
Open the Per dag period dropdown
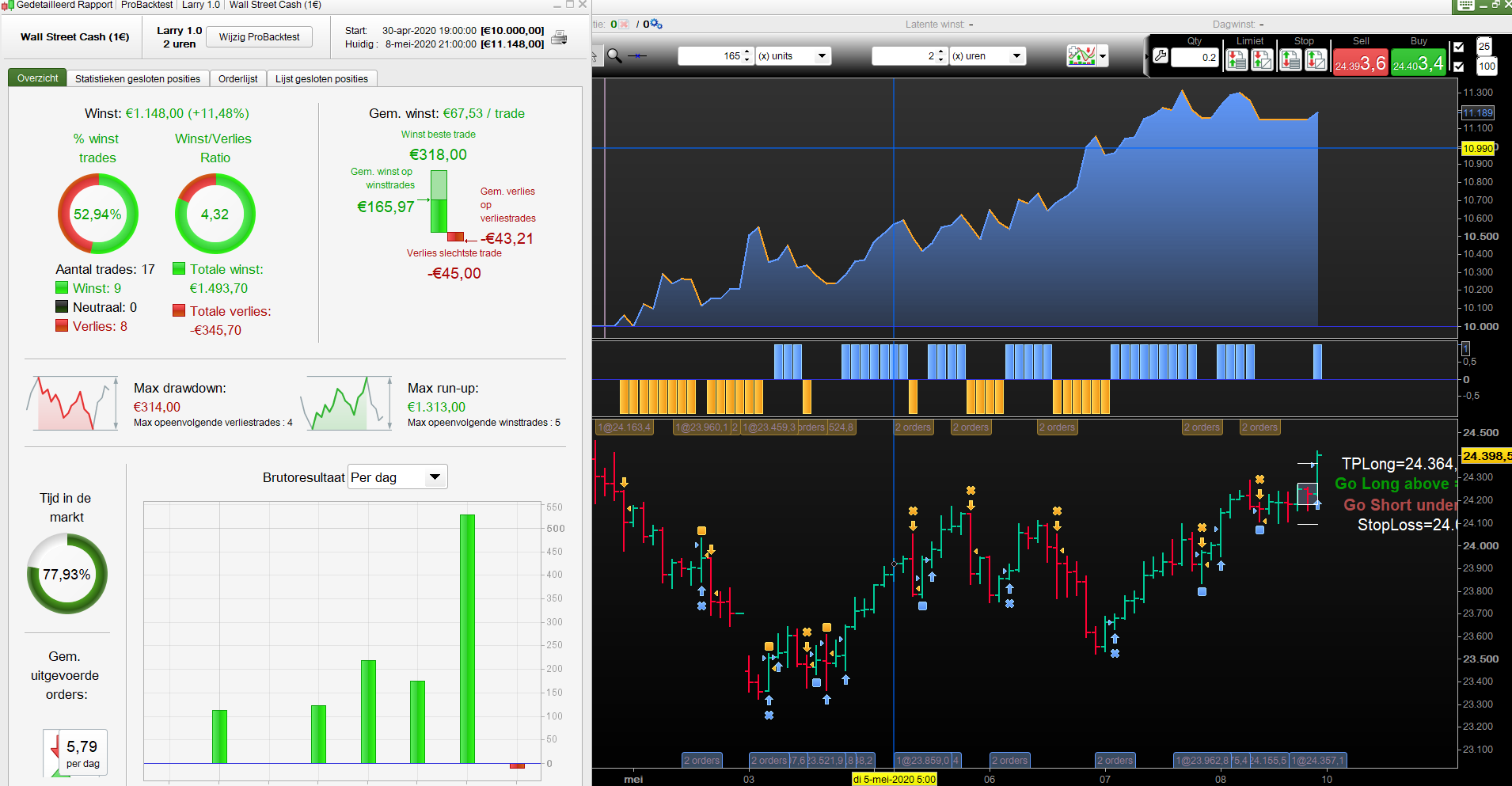397,477
